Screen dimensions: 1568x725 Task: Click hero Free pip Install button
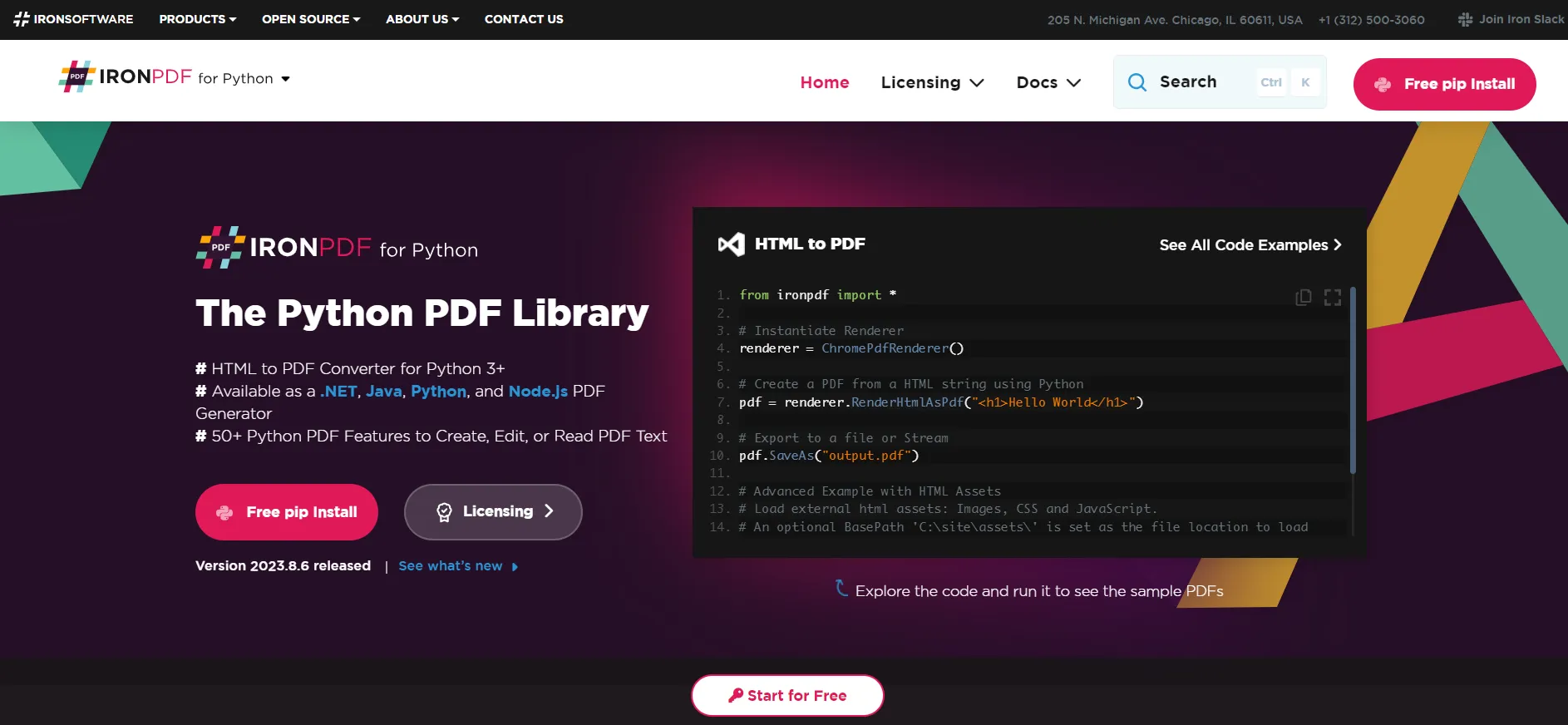point(287,512)
